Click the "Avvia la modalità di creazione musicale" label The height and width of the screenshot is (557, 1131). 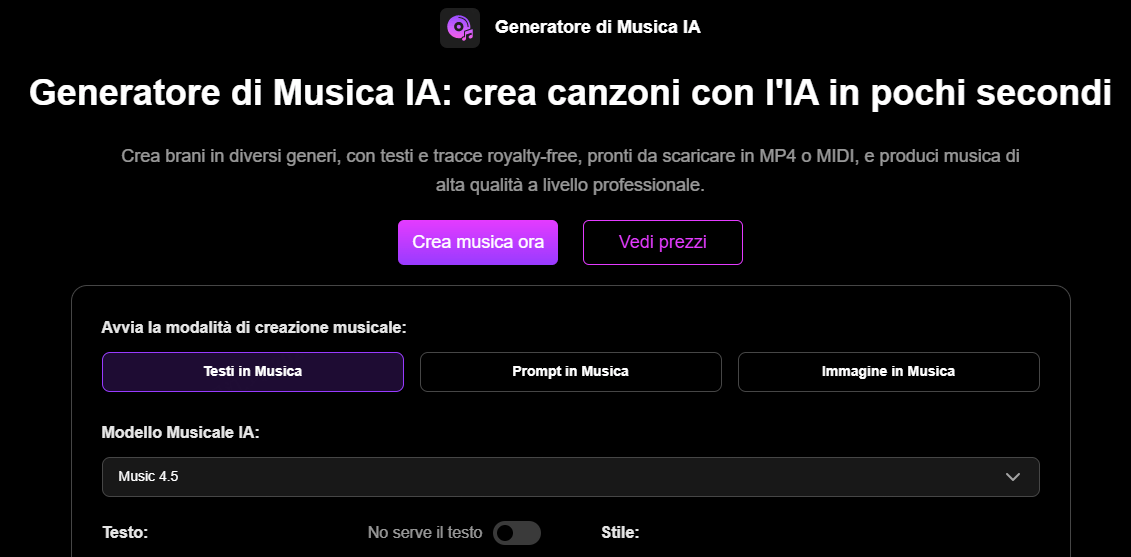[x=254, y=327]
